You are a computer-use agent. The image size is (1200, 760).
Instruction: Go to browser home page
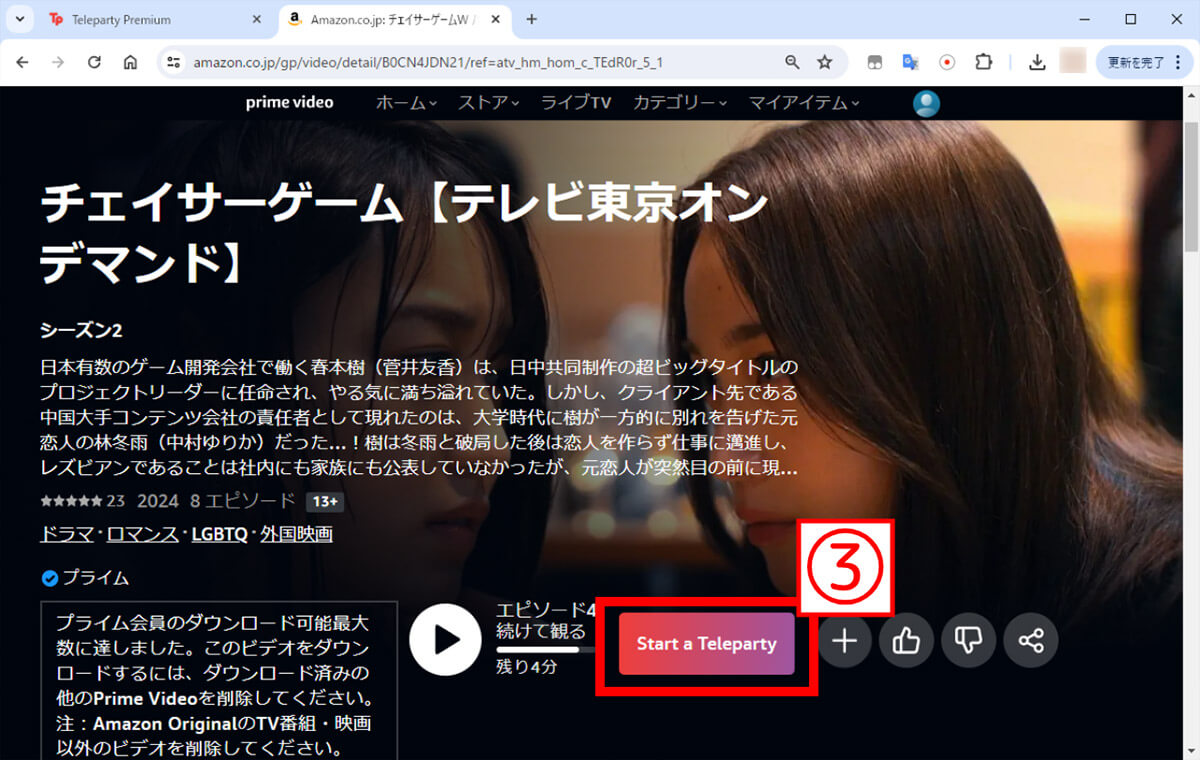click(130, 62)
